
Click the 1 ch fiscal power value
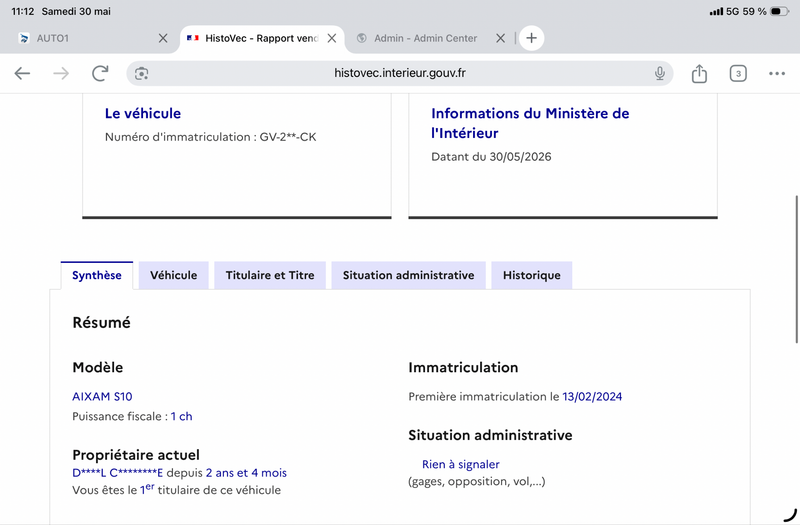182,416
